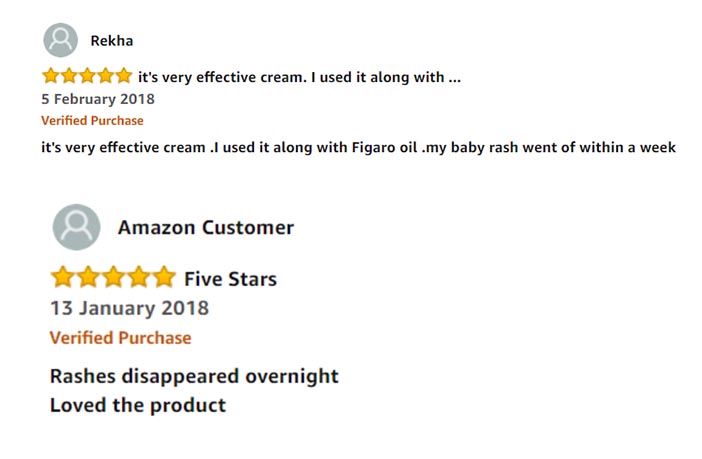Select first star in Amazon Customer's rating

63,276
